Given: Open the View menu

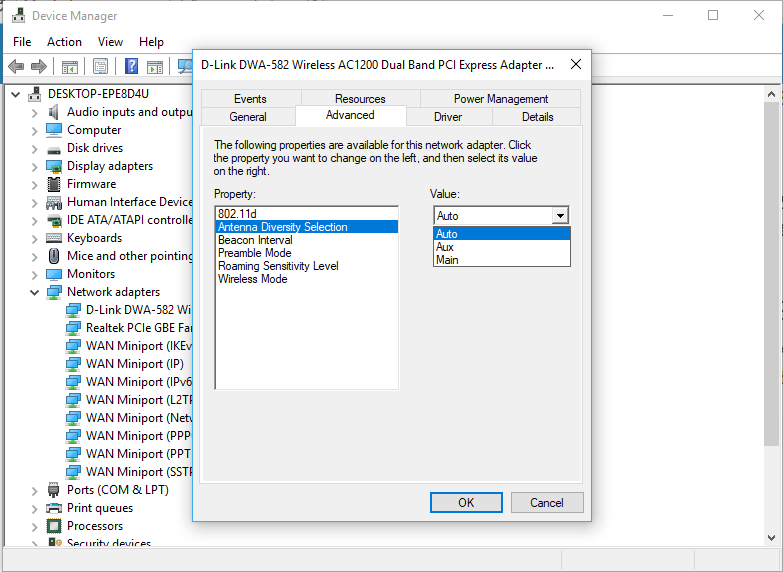Looking at the screenshot, I should click(x=110, y=42).
